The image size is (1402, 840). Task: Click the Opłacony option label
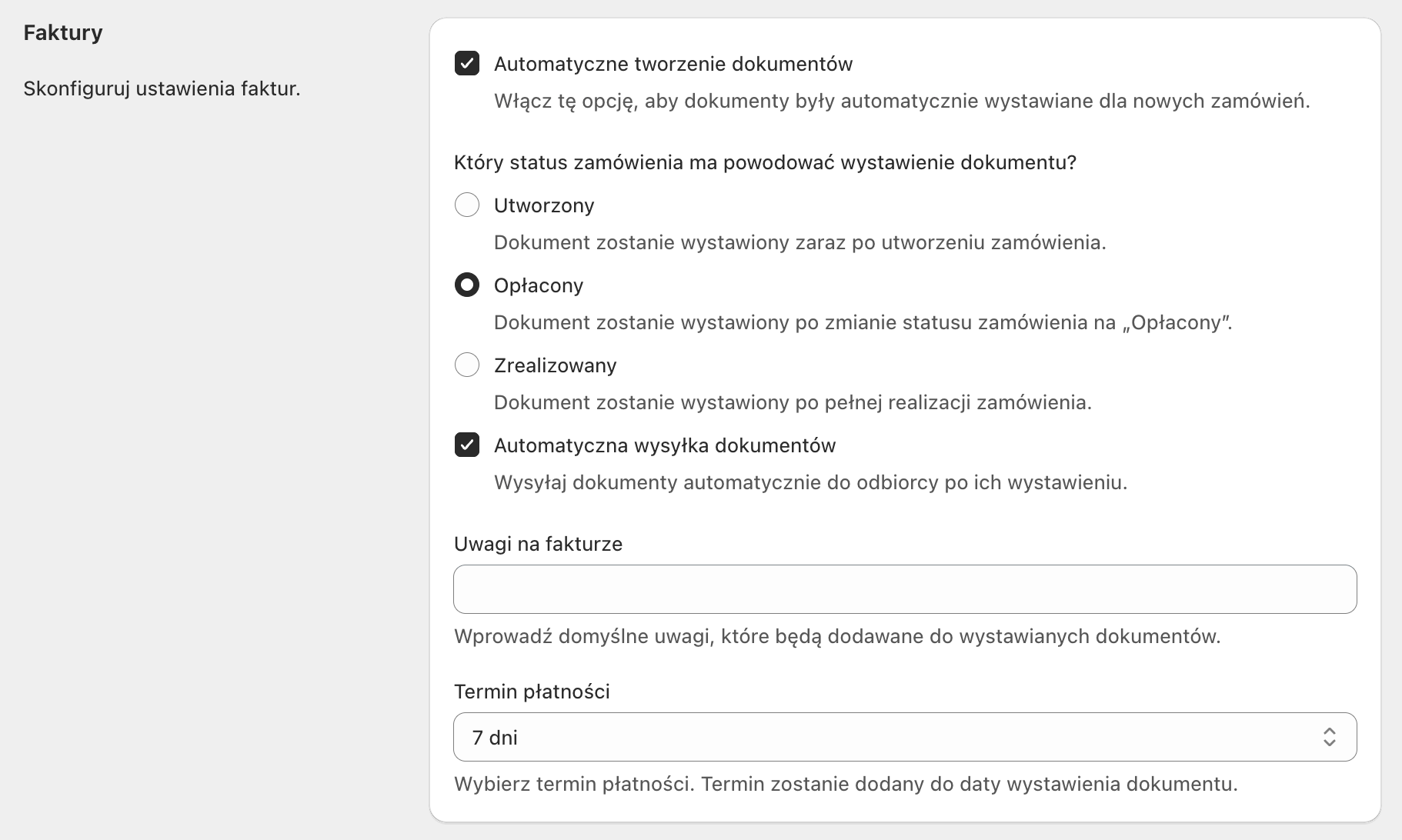pyautogui.click(x=539, y=285)
